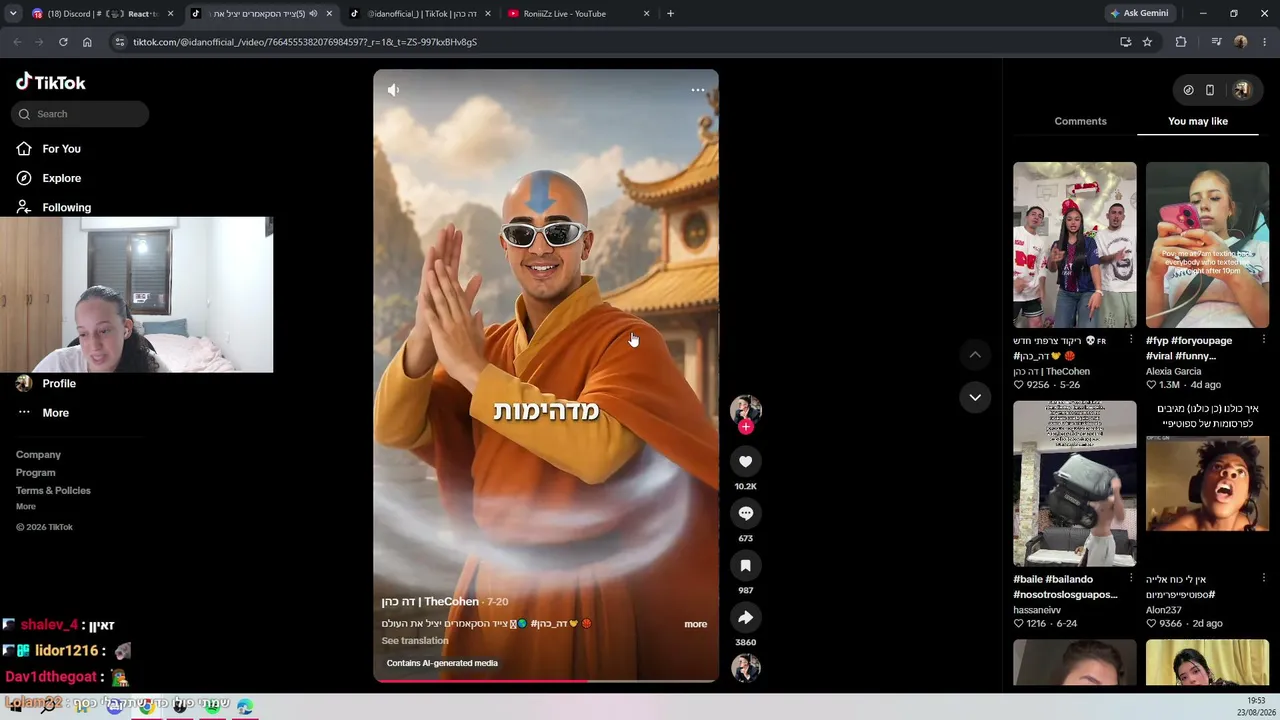Expand the caption with 'more'
This screenshot has width=1280, height=720.
[x=696, y=624]
